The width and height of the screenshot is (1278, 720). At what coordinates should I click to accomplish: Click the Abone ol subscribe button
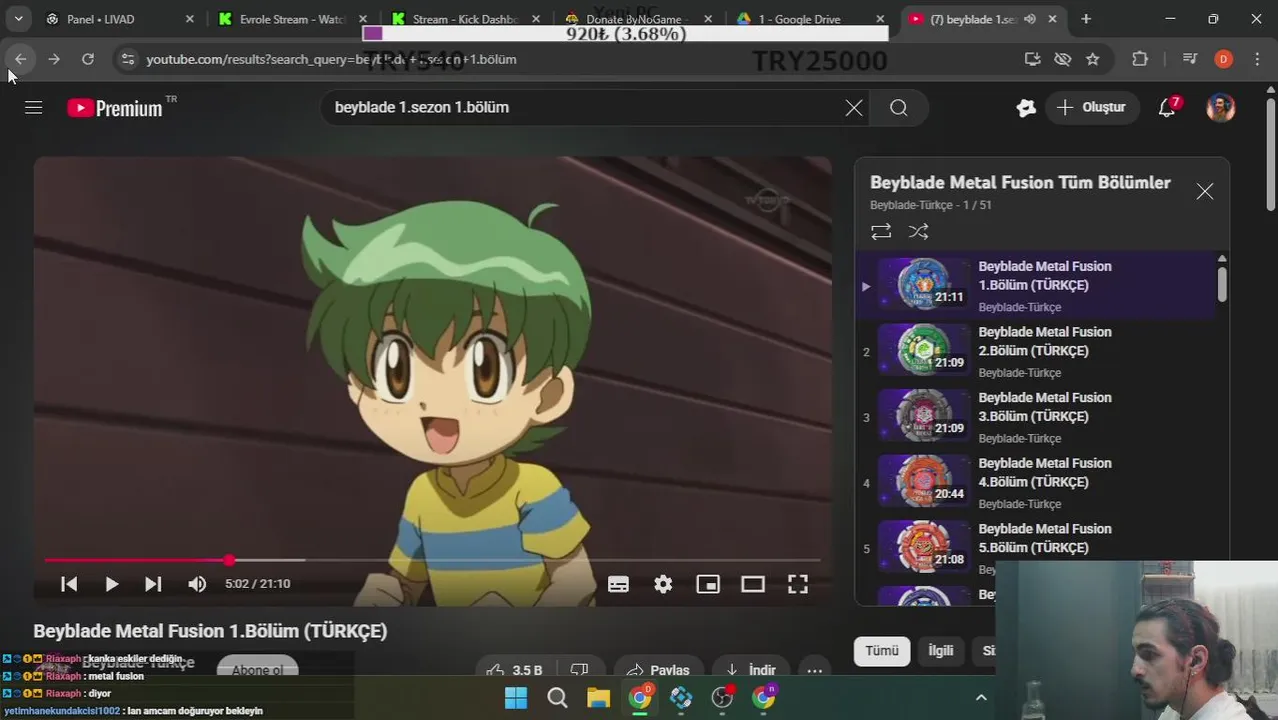(257, 670)
